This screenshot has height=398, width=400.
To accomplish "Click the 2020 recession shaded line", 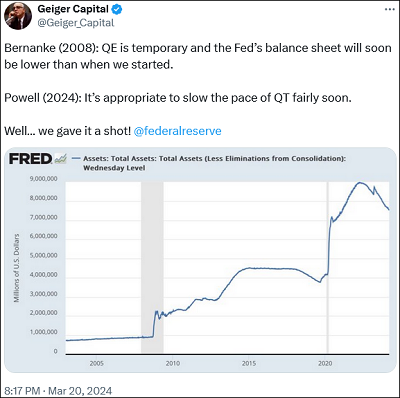I will pyautogui.click(x=327, y=268).
